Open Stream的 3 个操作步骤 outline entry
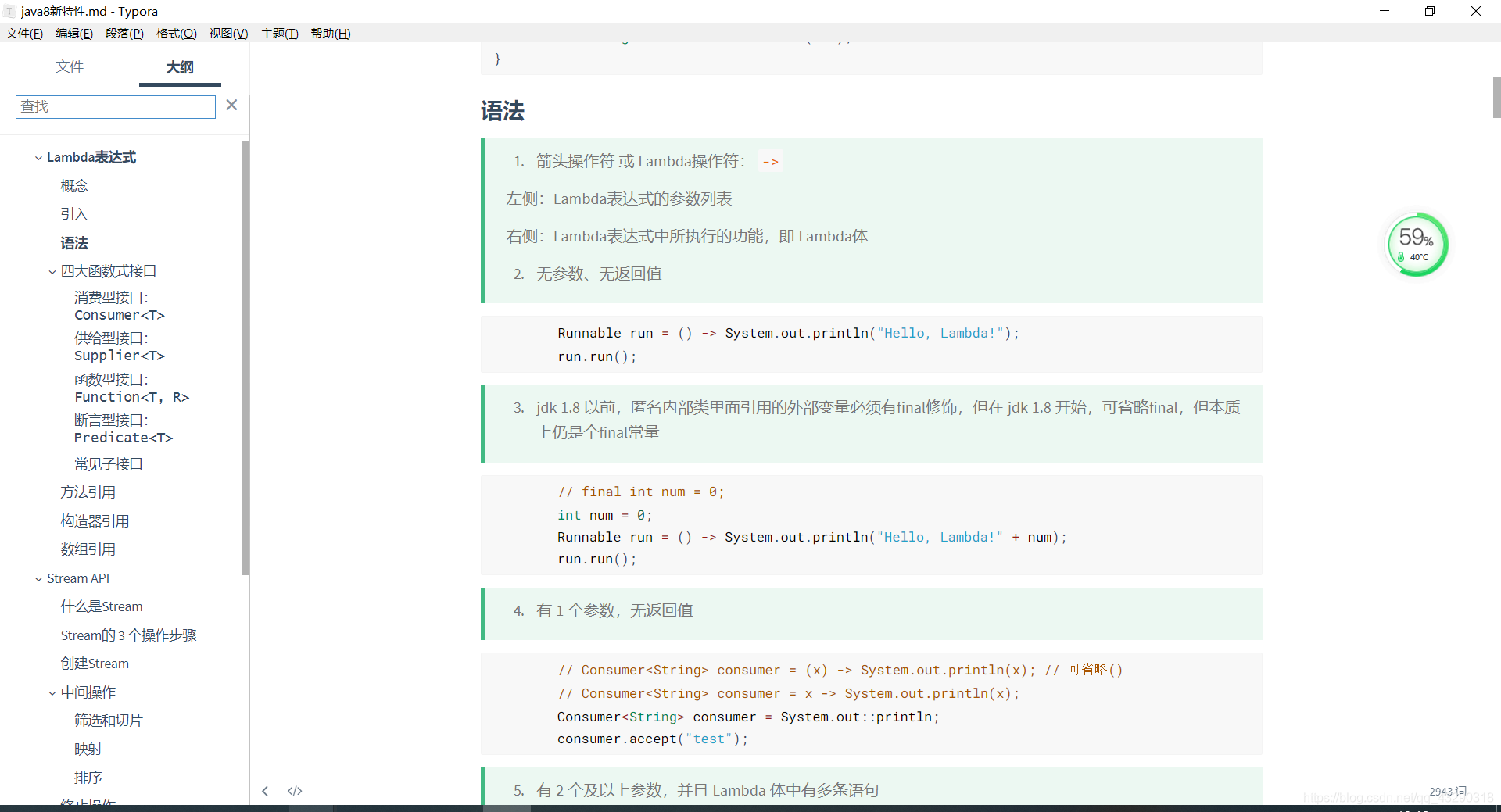This screenshot has height=812, width=1501. pos(129,635)
